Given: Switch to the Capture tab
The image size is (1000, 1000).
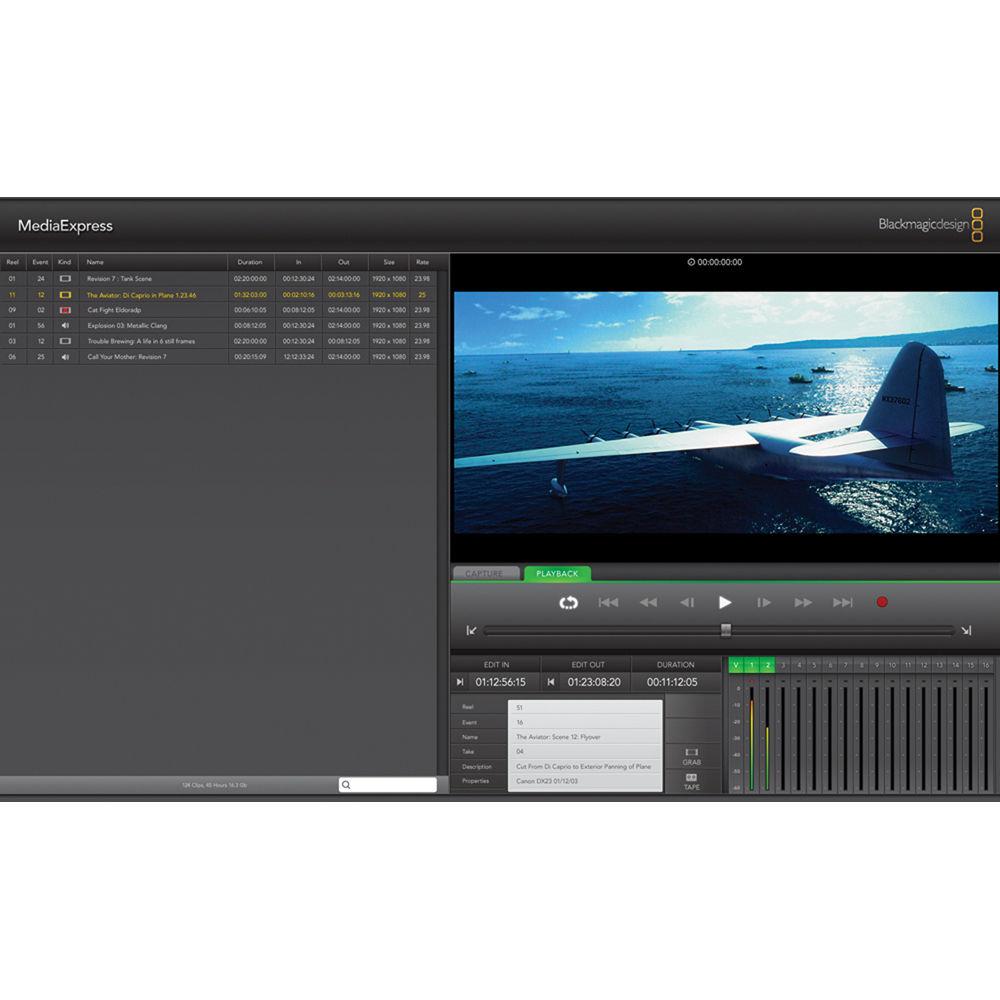Looking at the screenshot, I should pos(487,573).
